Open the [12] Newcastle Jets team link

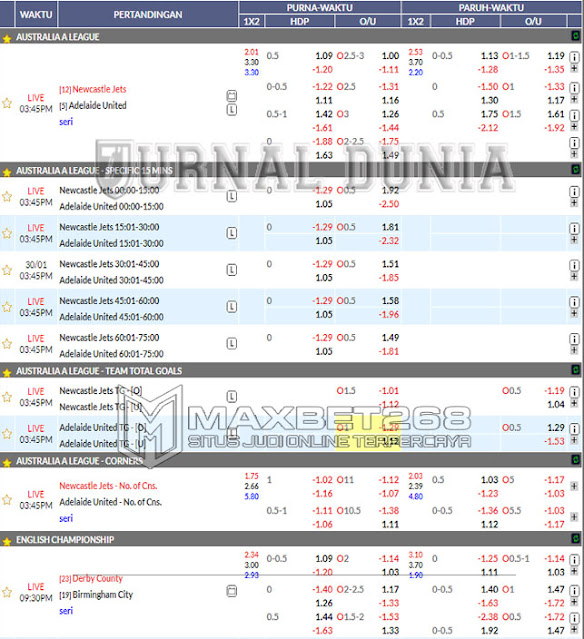93,89
